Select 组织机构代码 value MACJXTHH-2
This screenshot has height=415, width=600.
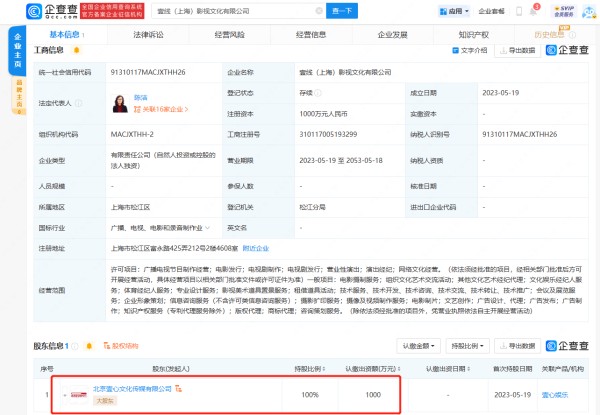tap(132, 135)
